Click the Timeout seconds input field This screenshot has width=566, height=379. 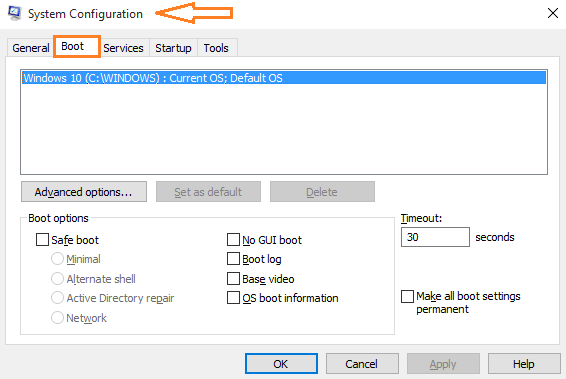click(x=435, y=237)
